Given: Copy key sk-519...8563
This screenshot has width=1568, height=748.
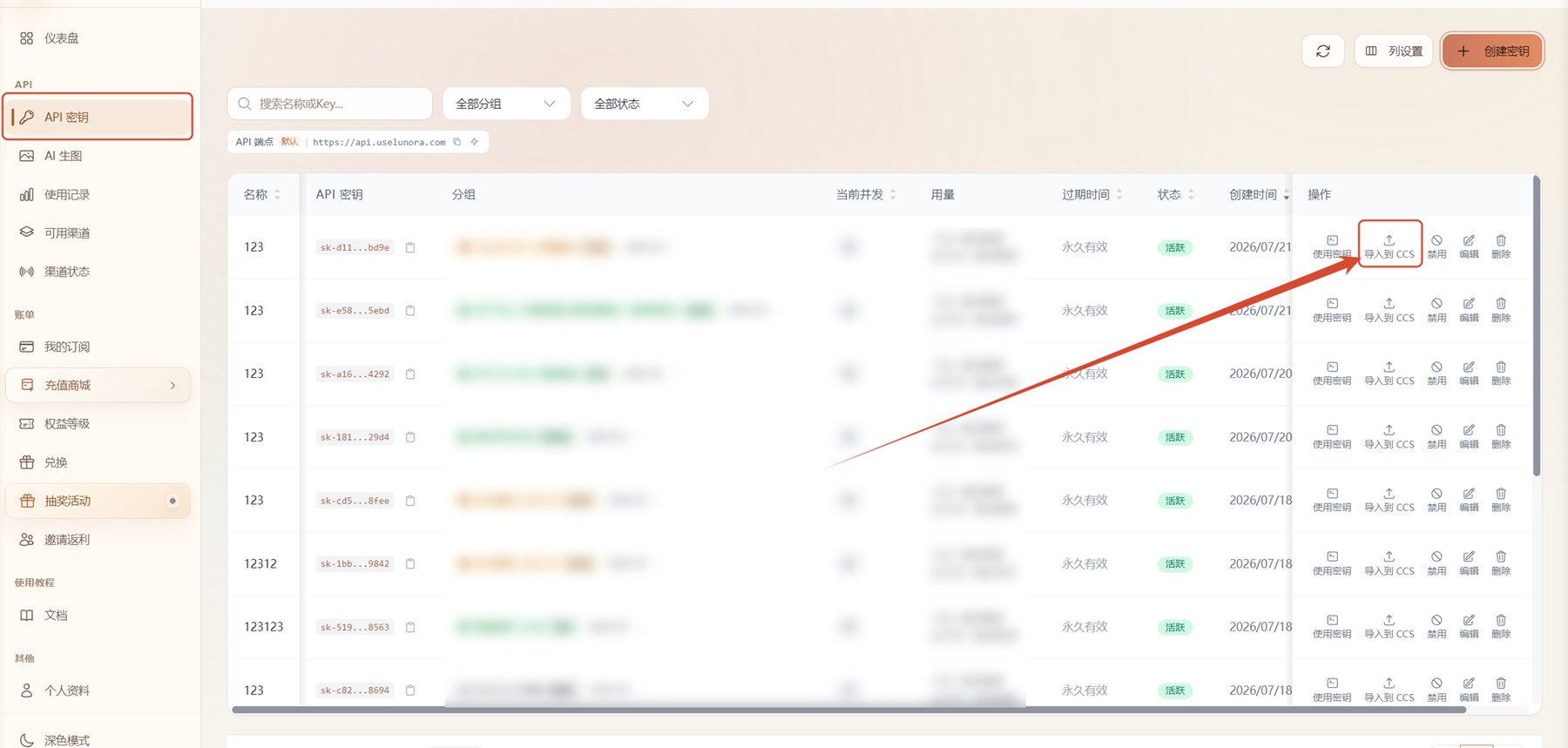Looking at the screenshot, I should (x=410, y=627).
